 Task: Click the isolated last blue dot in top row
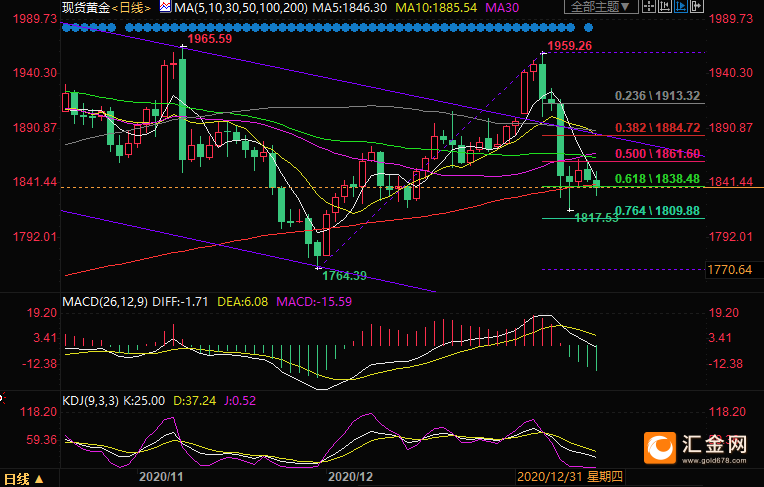[589, 28]
